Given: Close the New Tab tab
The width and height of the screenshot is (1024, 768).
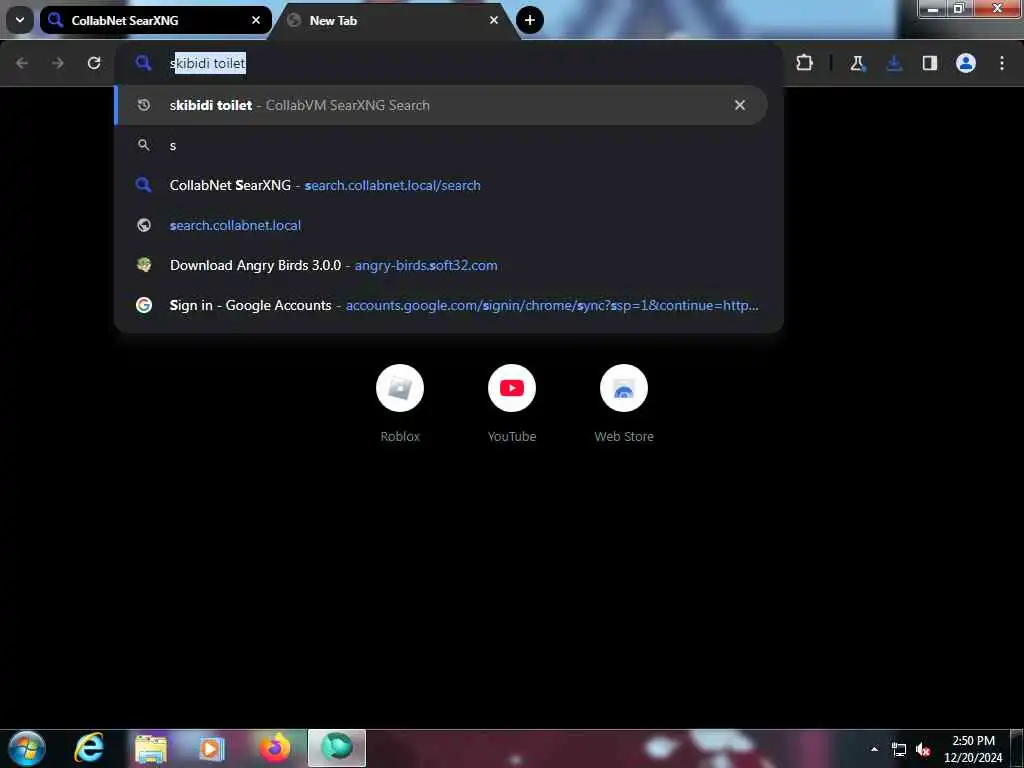Looking at the screenshot, I should 494,20.
